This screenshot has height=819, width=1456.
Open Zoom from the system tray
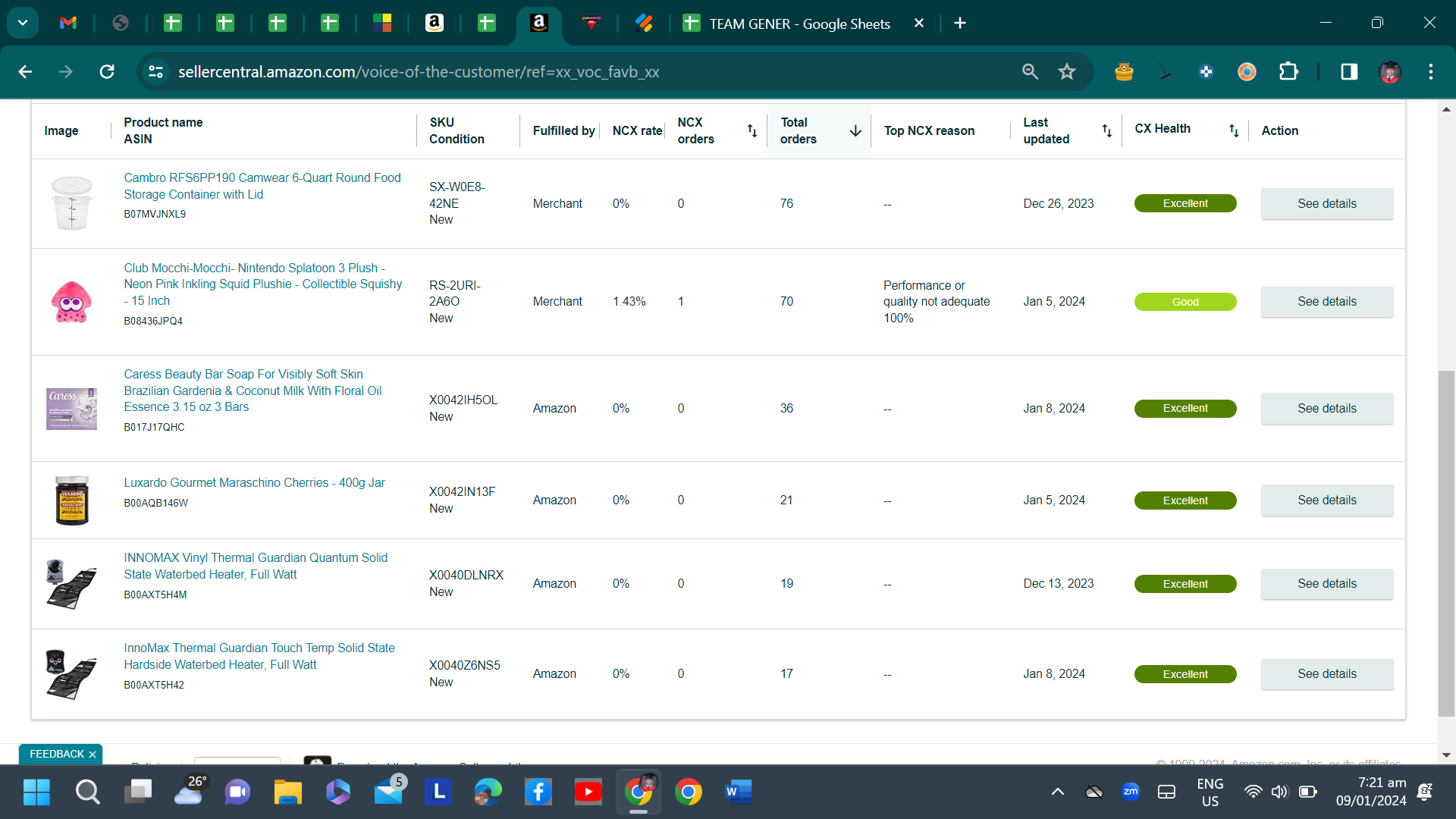coord(1130,792)
